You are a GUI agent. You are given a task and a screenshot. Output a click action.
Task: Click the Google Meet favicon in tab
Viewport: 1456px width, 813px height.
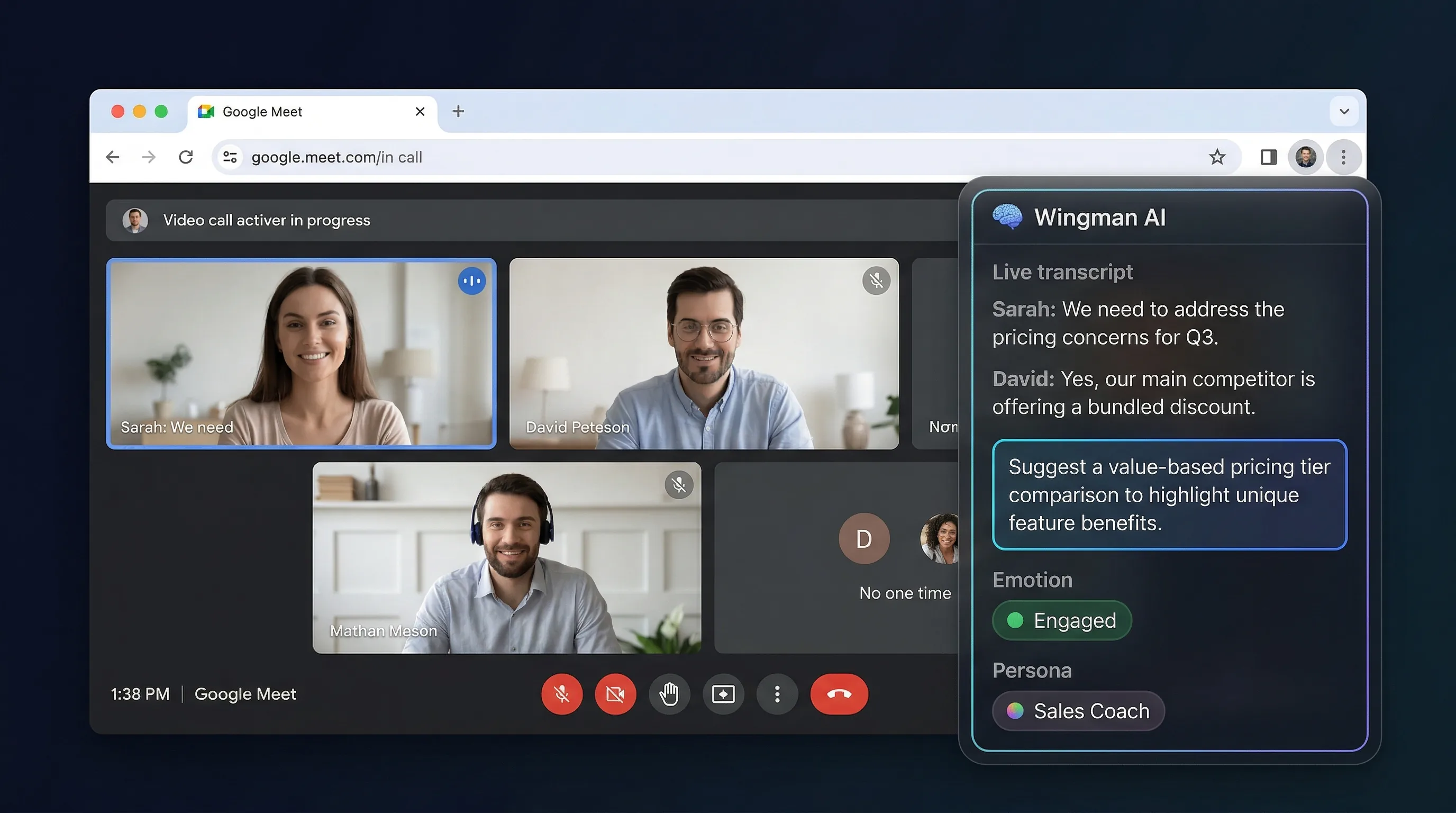coord(206,111)
